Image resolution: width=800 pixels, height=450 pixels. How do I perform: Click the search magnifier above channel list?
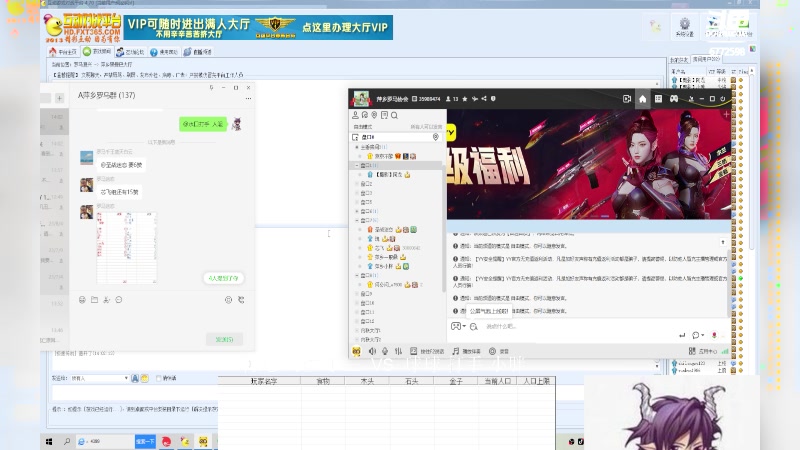394,115
